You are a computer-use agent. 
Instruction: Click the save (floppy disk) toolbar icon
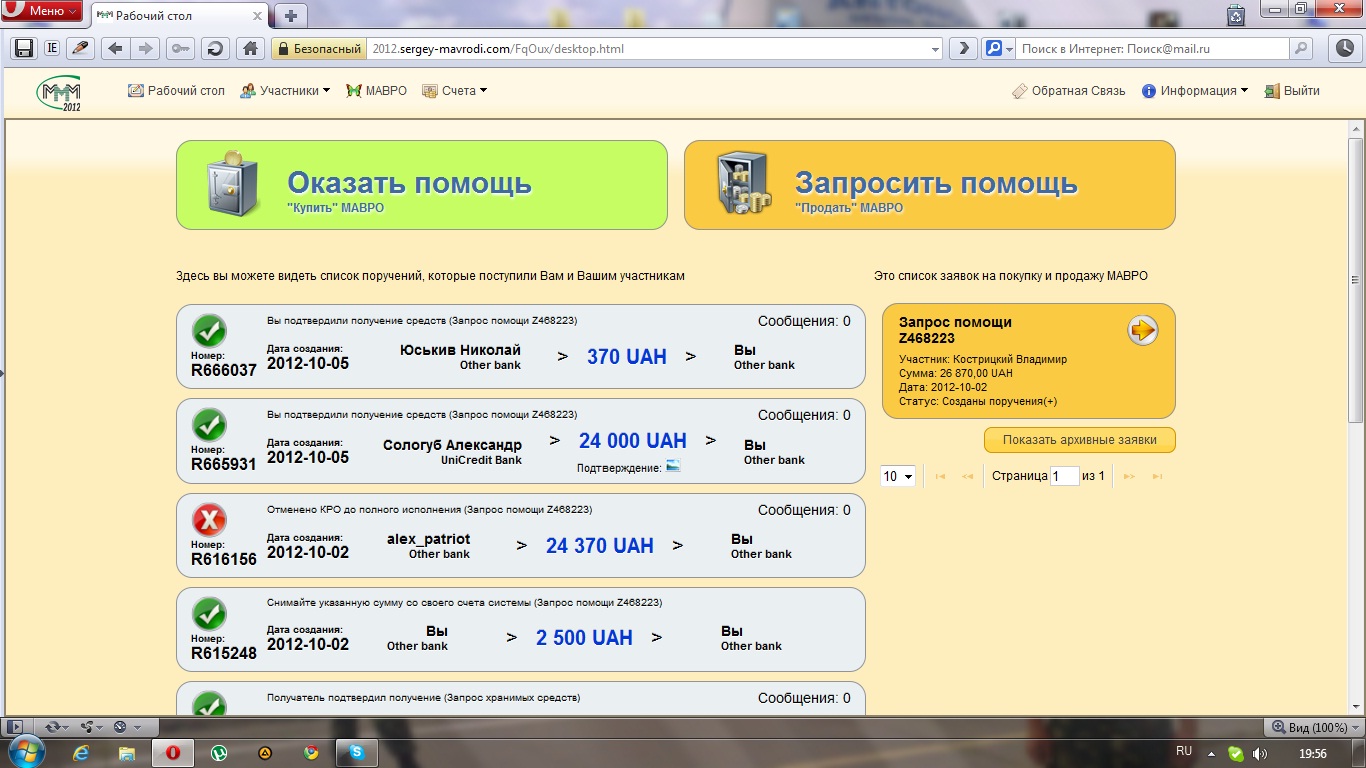coord(24,48)
